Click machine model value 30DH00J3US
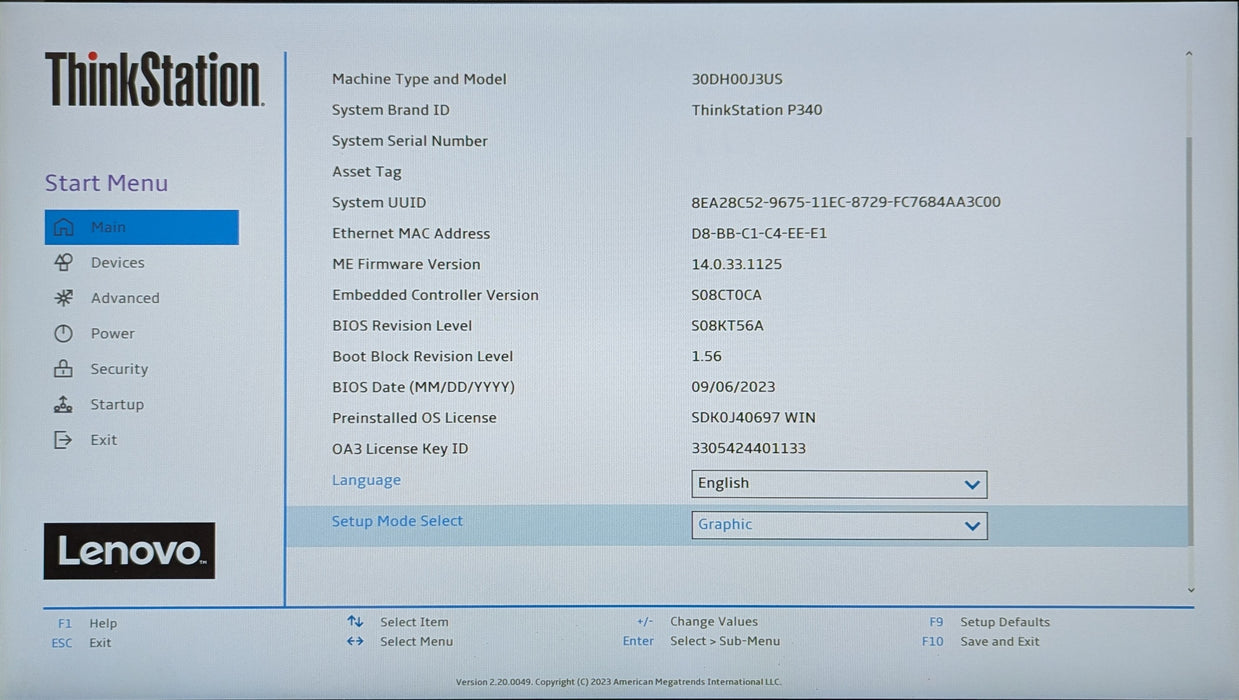 click(x=737, y=79)
